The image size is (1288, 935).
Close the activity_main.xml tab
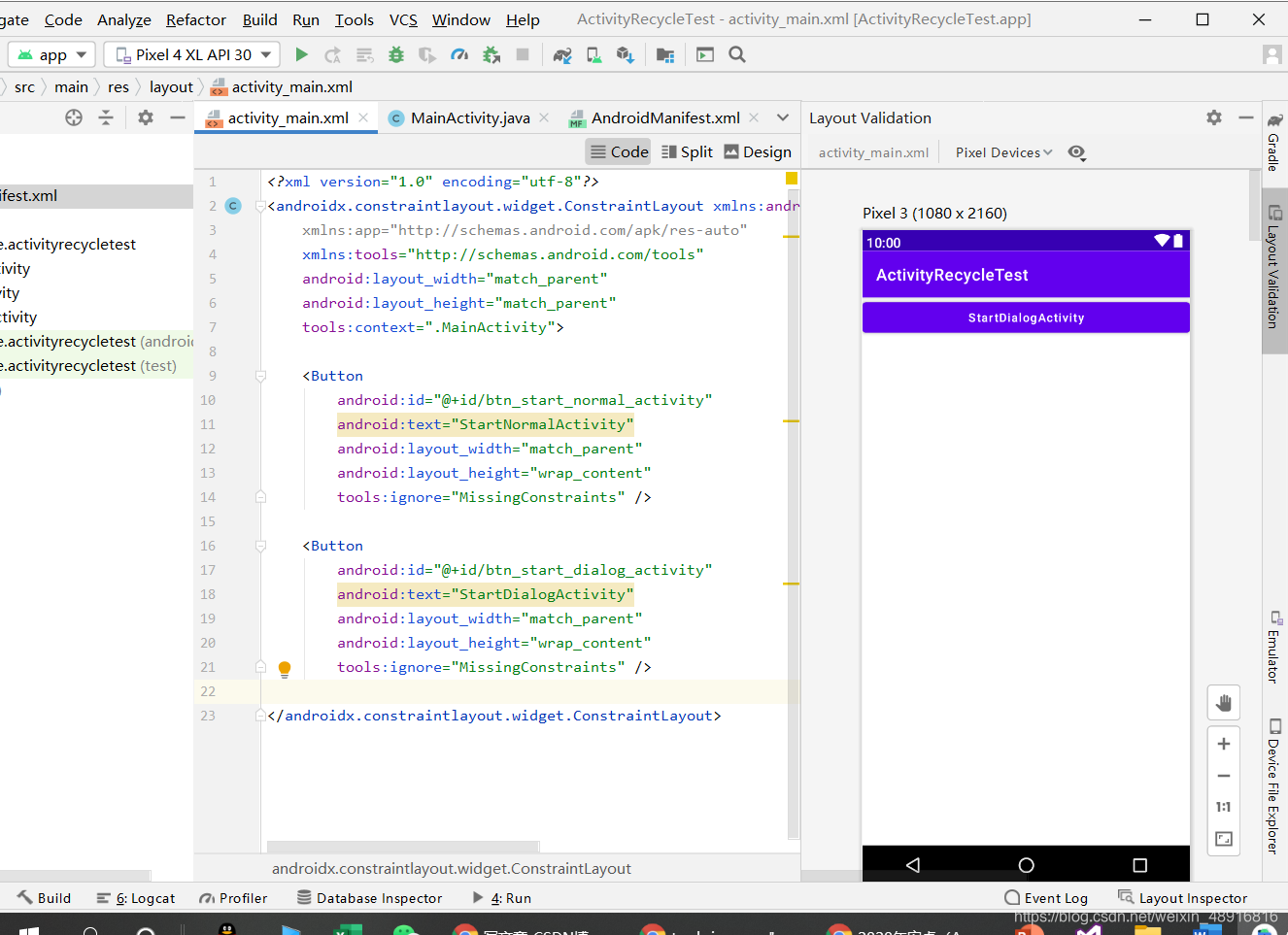(363, 117)
